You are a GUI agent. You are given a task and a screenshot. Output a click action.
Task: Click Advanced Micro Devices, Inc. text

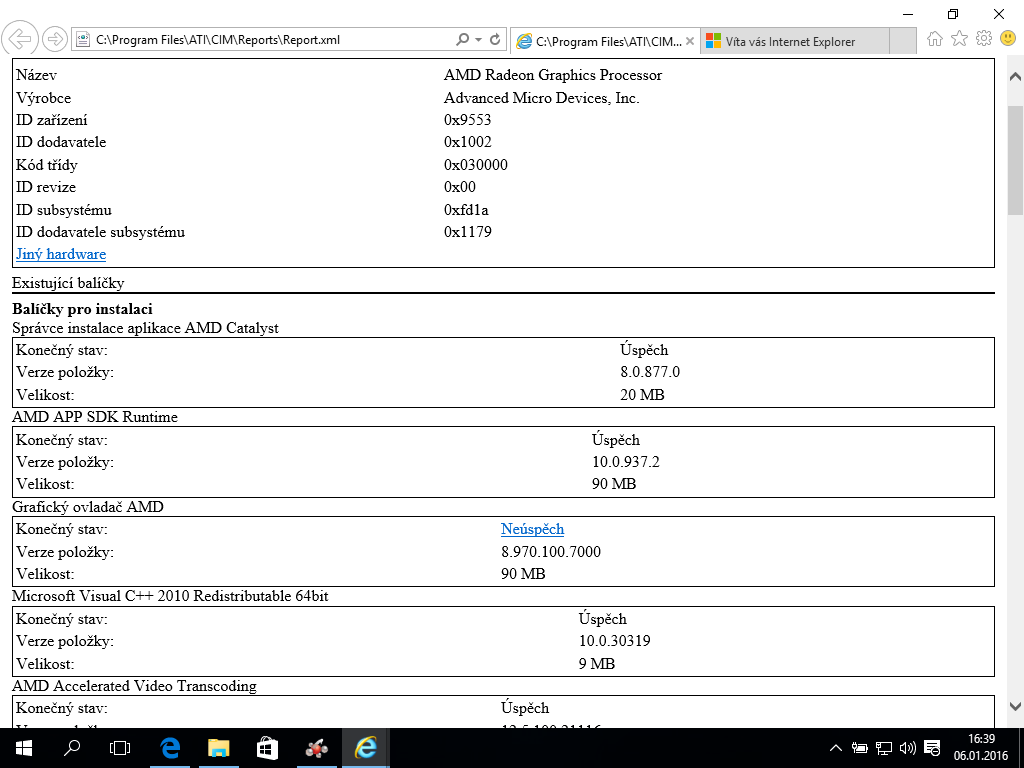(541, 98)
